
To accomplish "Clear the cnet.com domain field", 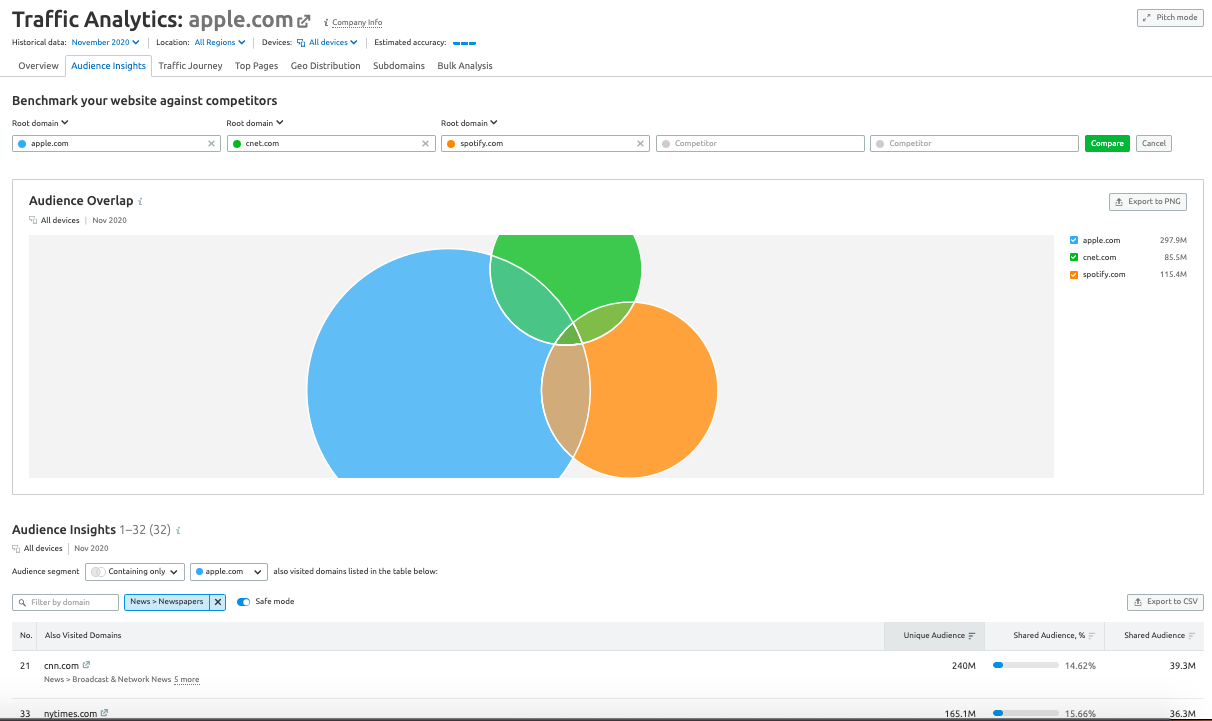I will (426, 144).
